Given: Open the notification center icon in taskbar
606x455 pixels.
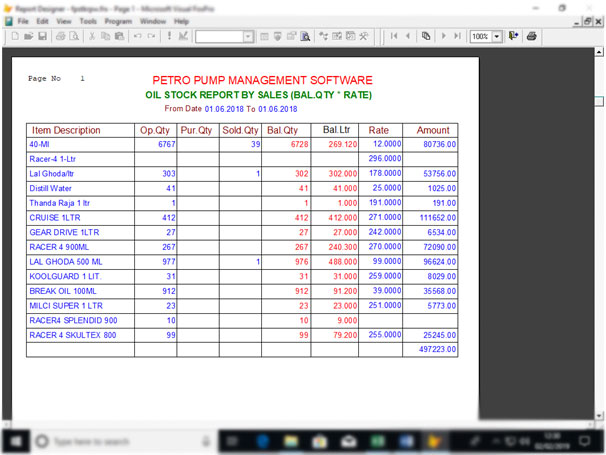Looking at the screenshot, I should tap(585, 441).
